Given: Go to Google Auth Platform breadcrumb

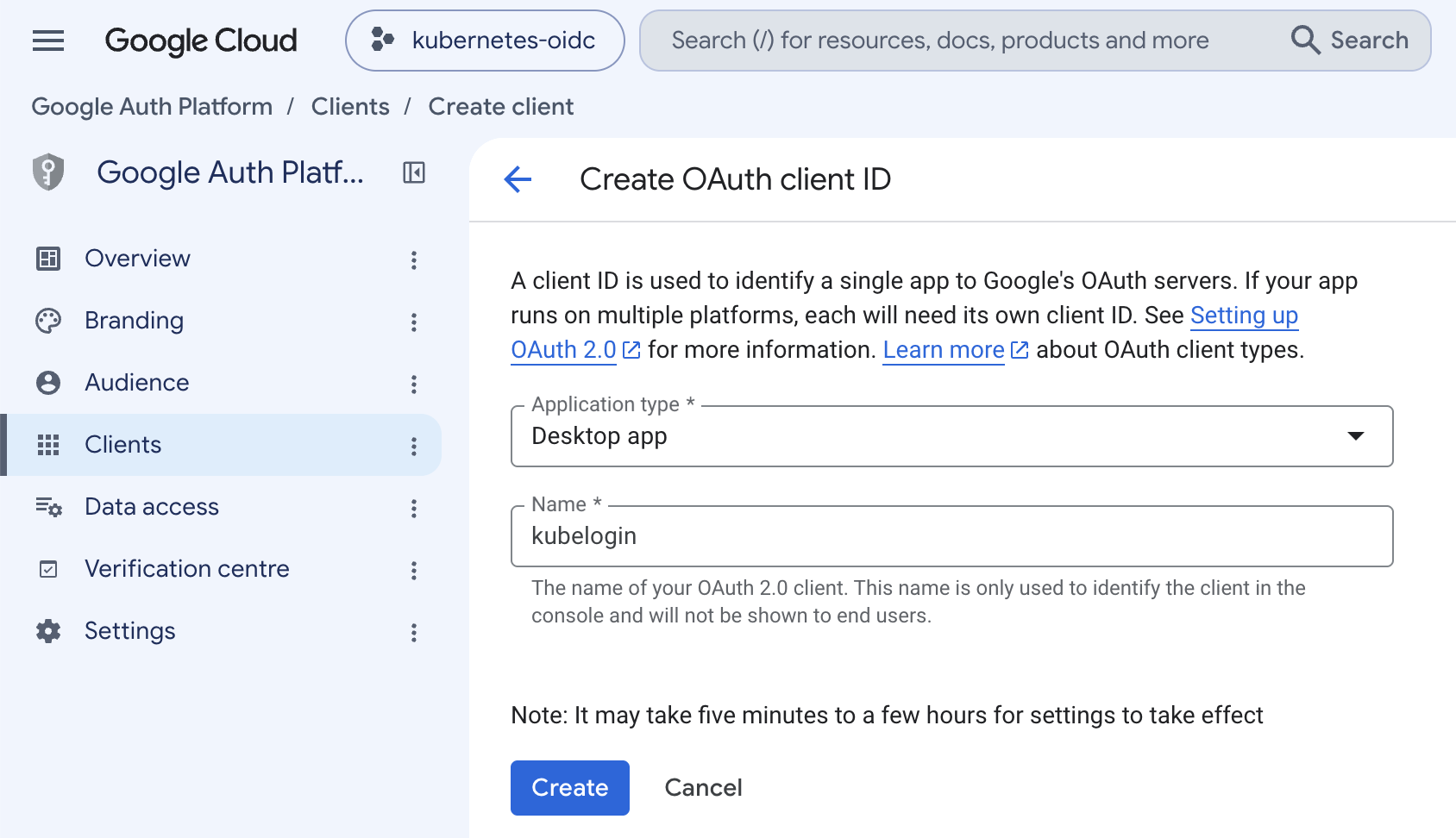Looking at the screenshot, I should (152, 107).
